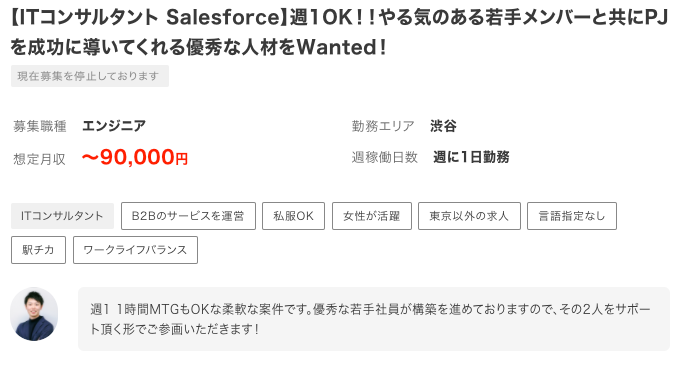696x372 pixels.
Task: Click the 〜90,000円 monthly income figure
Action: pyautogui.click(x=135, y=157)
